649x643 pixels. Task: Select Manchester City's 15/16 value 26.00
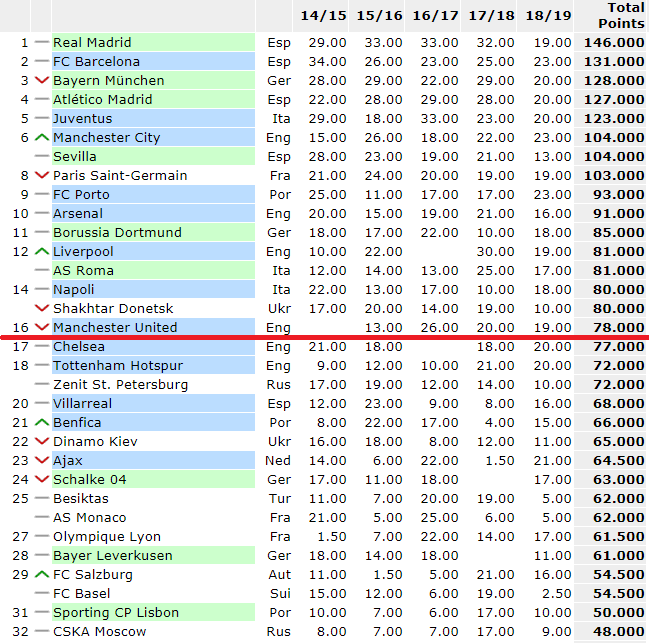[383, 137]
